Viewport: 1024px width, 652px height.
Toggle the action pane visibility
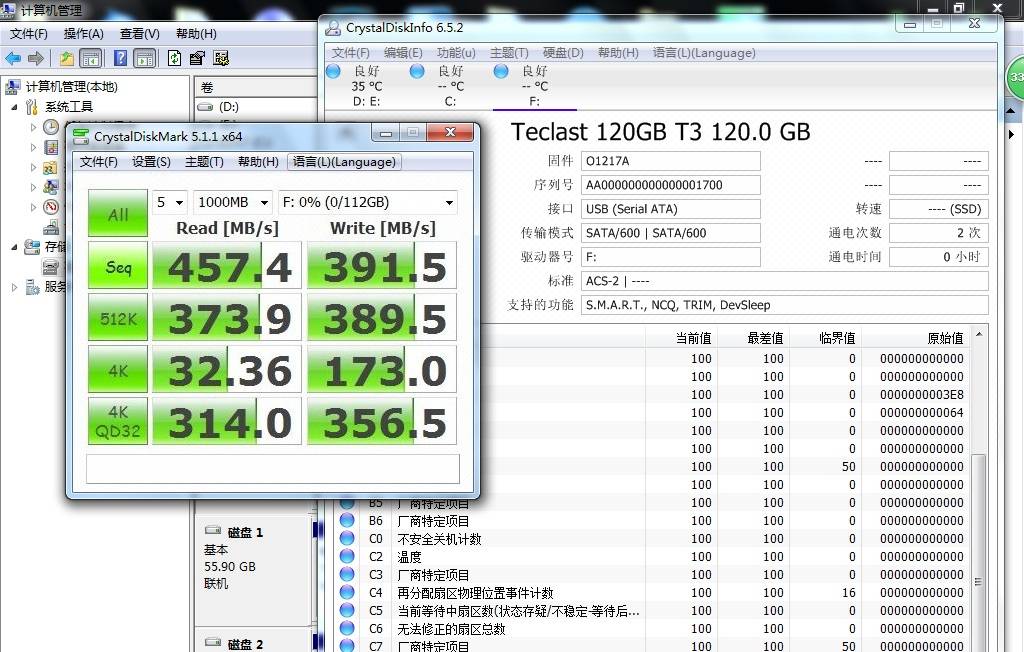click(x=145, y=58)
